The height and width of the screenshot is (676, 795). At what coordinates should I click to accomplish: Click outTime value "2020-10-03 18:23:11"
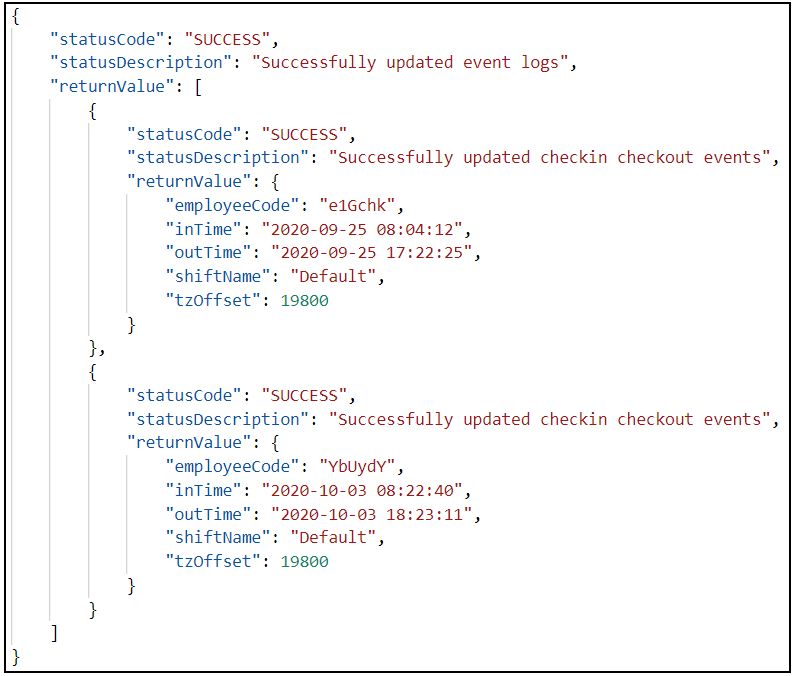point(372,514)
